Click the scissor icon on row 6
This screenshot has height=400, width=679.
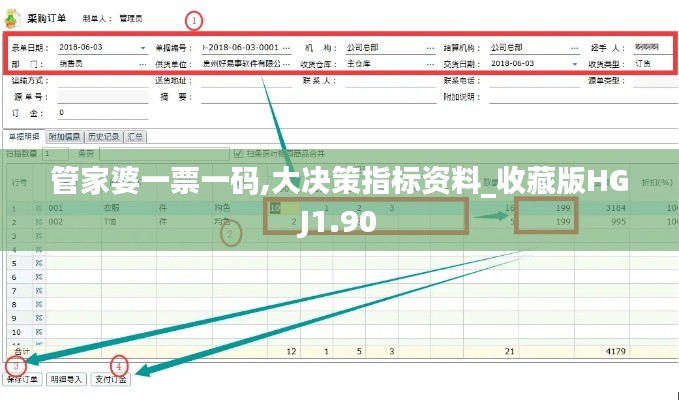pos(39,277)
